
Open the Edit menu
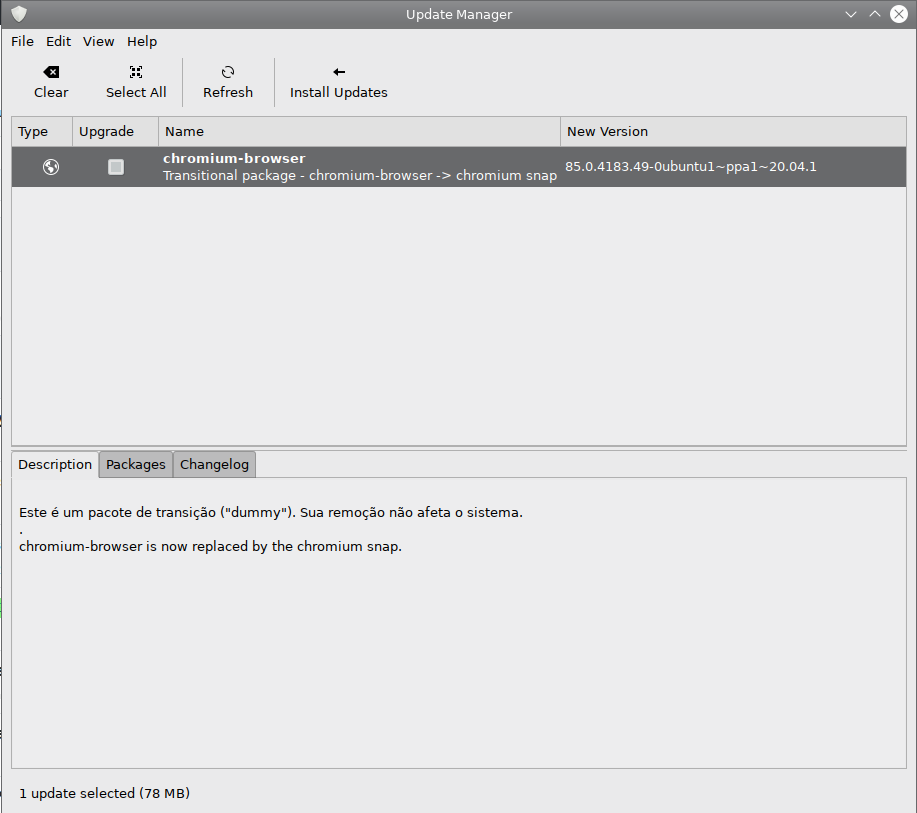[x=58, y=41]
